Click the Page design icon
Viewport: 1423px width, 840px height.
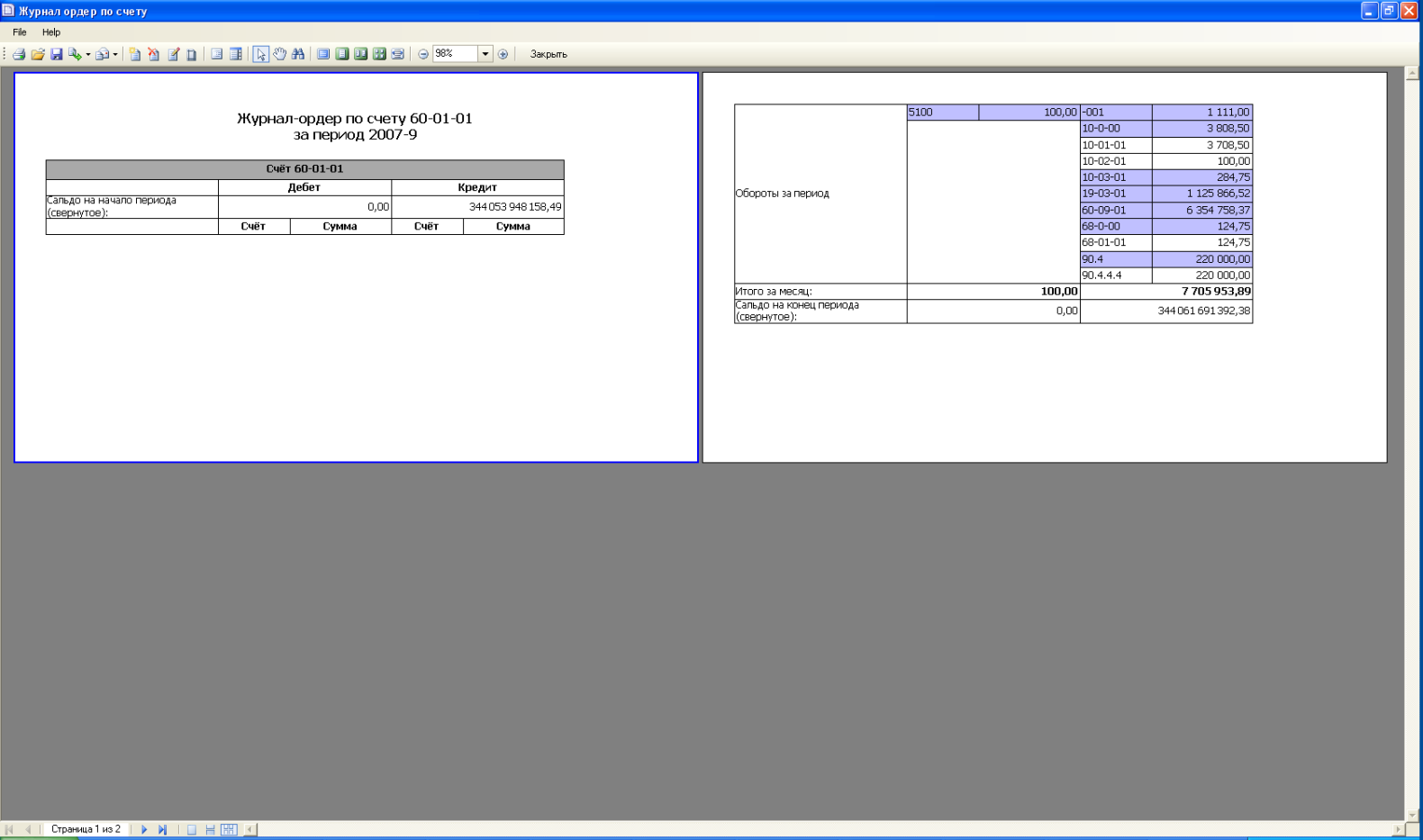(x=192, y=54)
